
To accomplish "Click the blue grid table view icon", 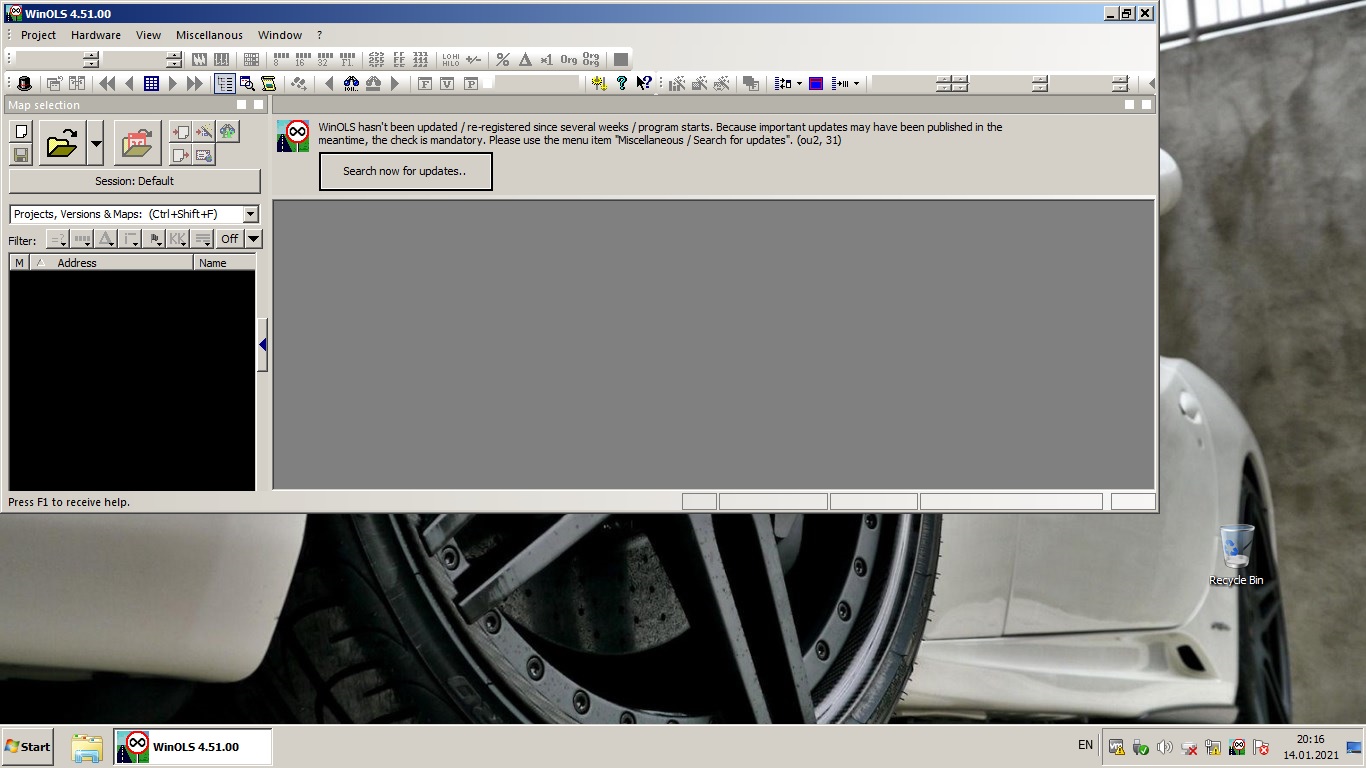I will pos(151,84).
